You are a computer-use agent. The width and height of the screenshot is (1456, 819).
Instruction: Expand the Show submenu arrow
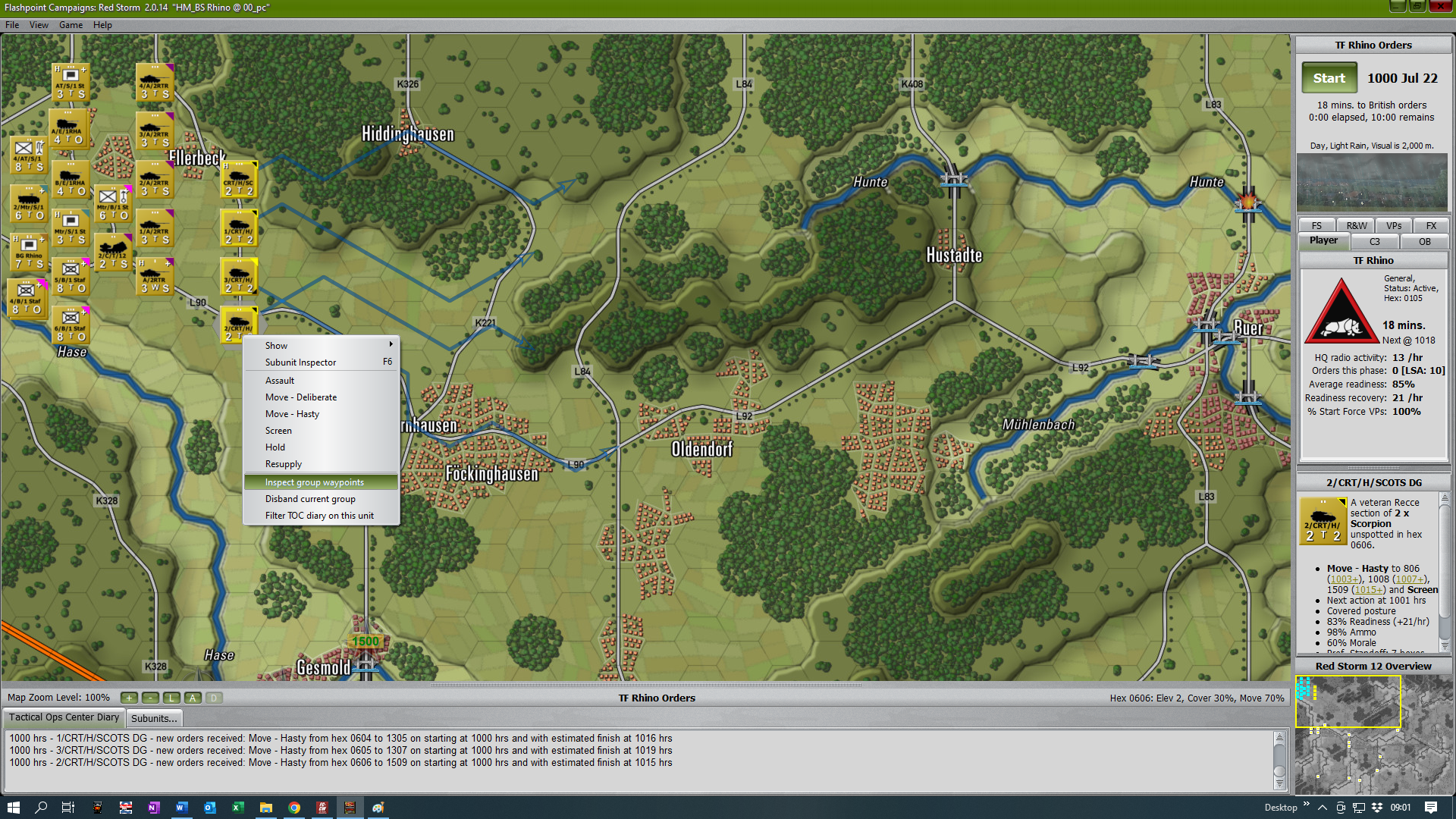[x=391, y=345]
